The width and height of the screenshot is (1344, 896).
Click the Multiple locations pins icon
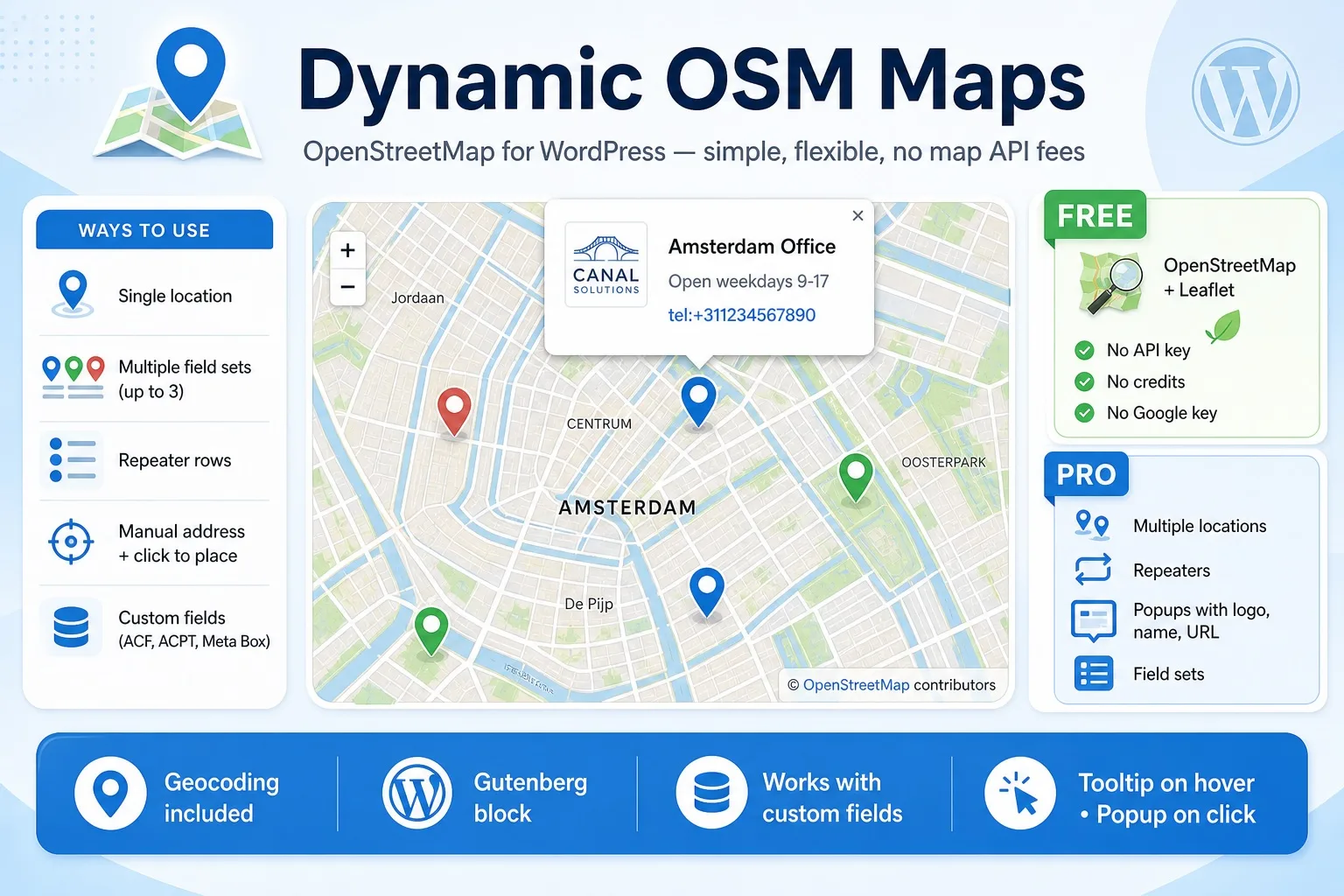(x=1092, y=524)
